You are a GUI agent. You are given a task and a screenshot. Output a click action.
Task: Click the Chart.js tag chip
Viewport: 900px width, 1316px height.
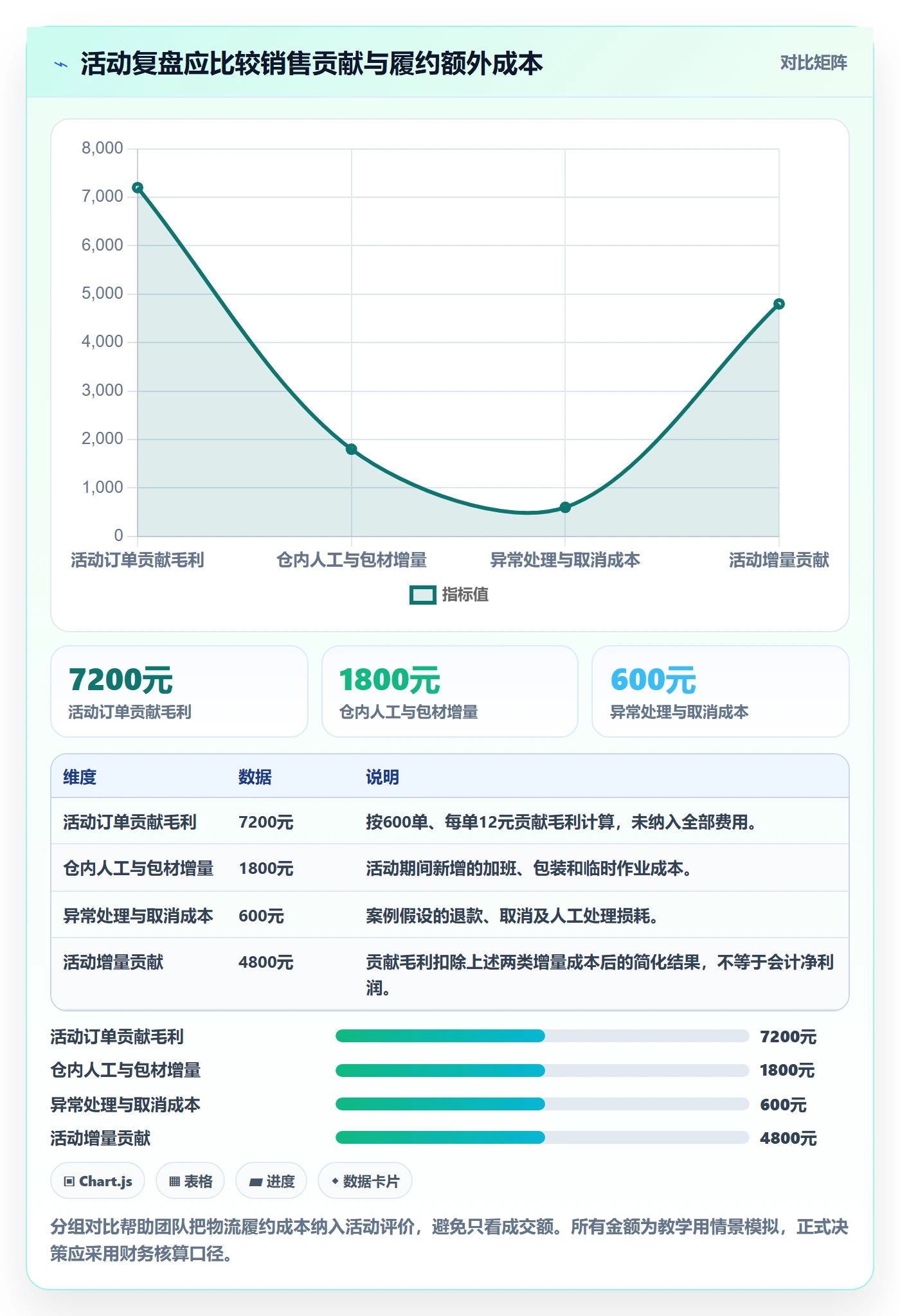(x=98, y=1181)
